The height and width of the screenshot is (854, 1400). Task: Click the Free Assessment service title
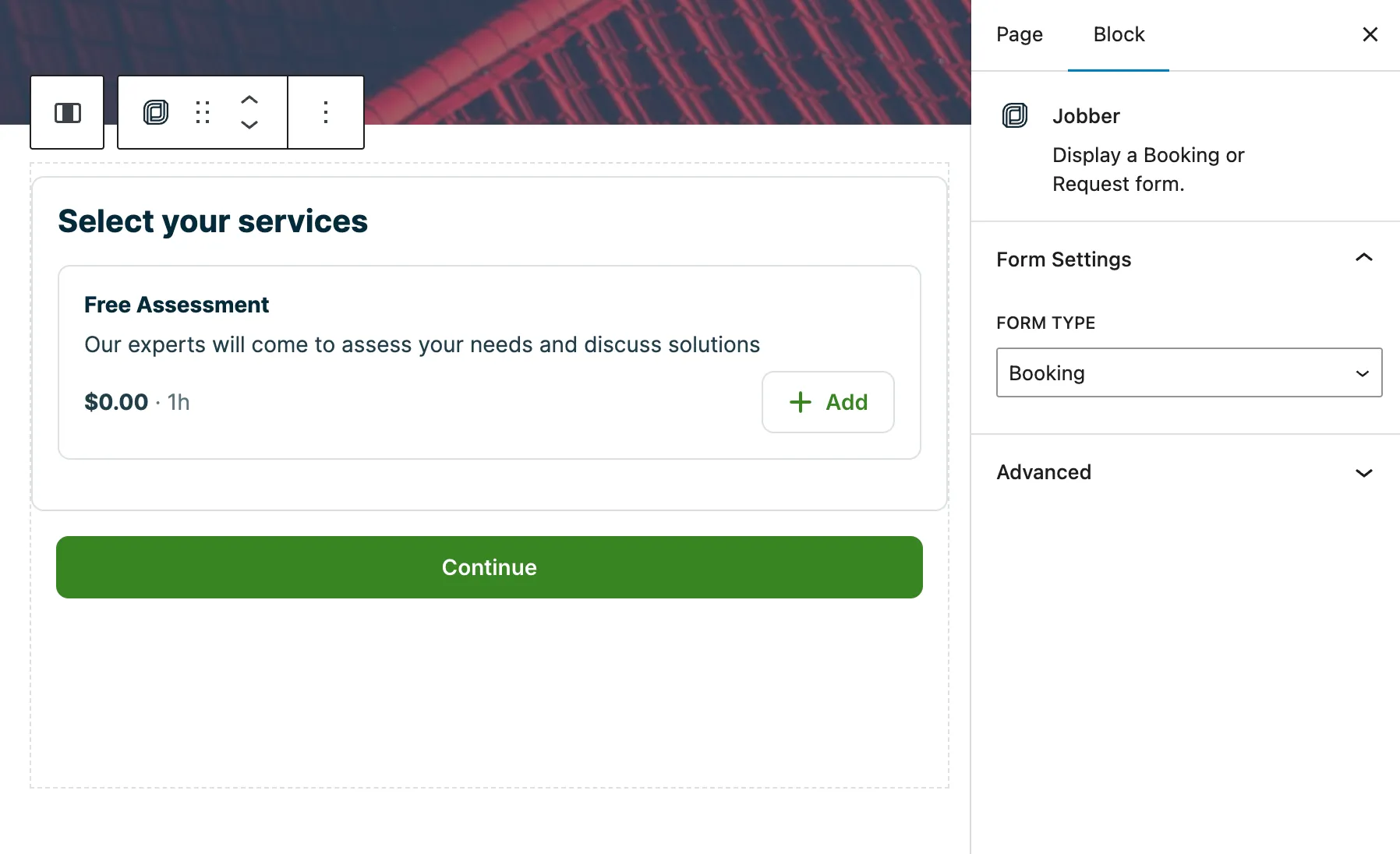click(x=176, y=305)
